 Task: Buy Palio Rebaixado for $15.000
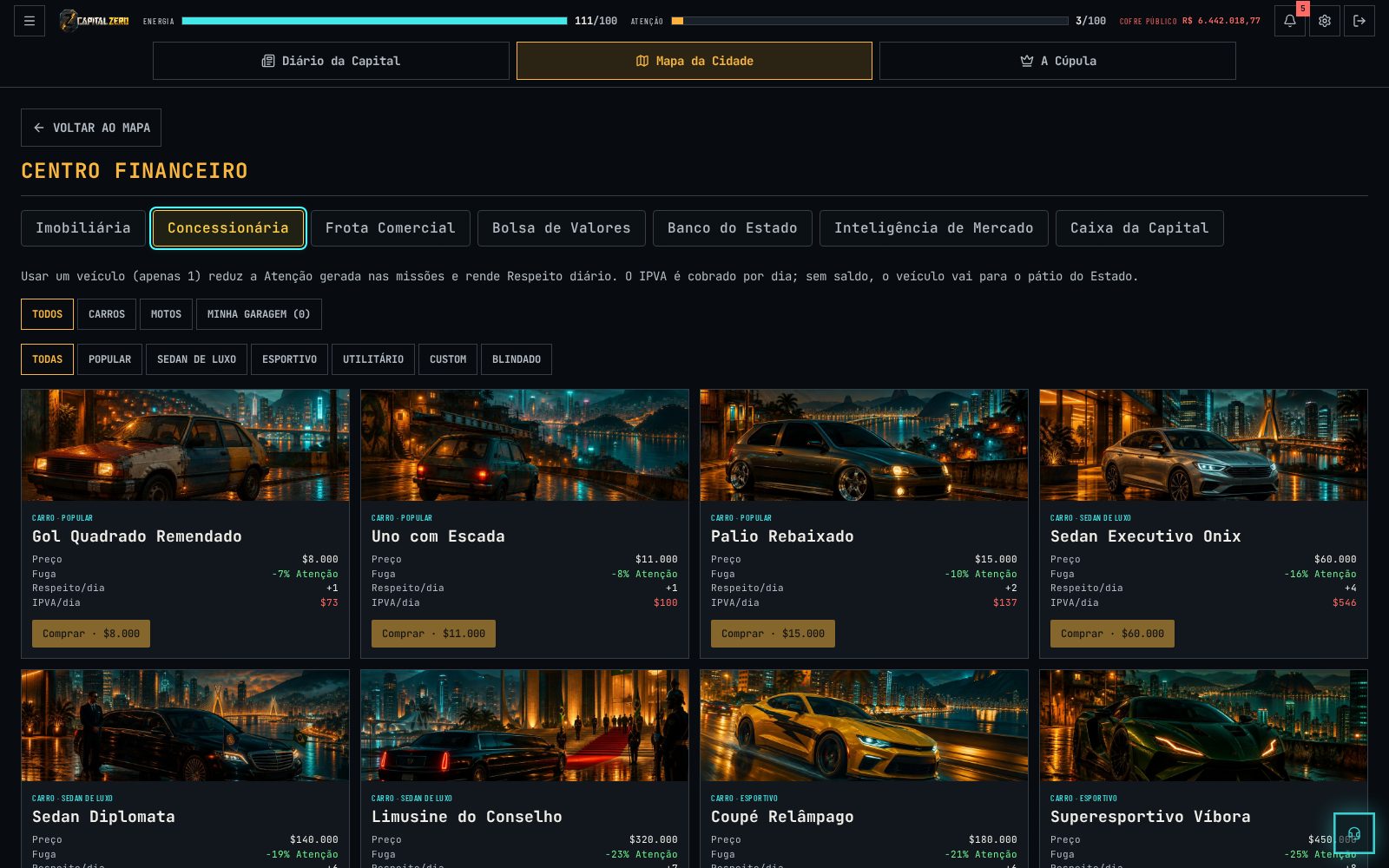click(x=773, y=634)
